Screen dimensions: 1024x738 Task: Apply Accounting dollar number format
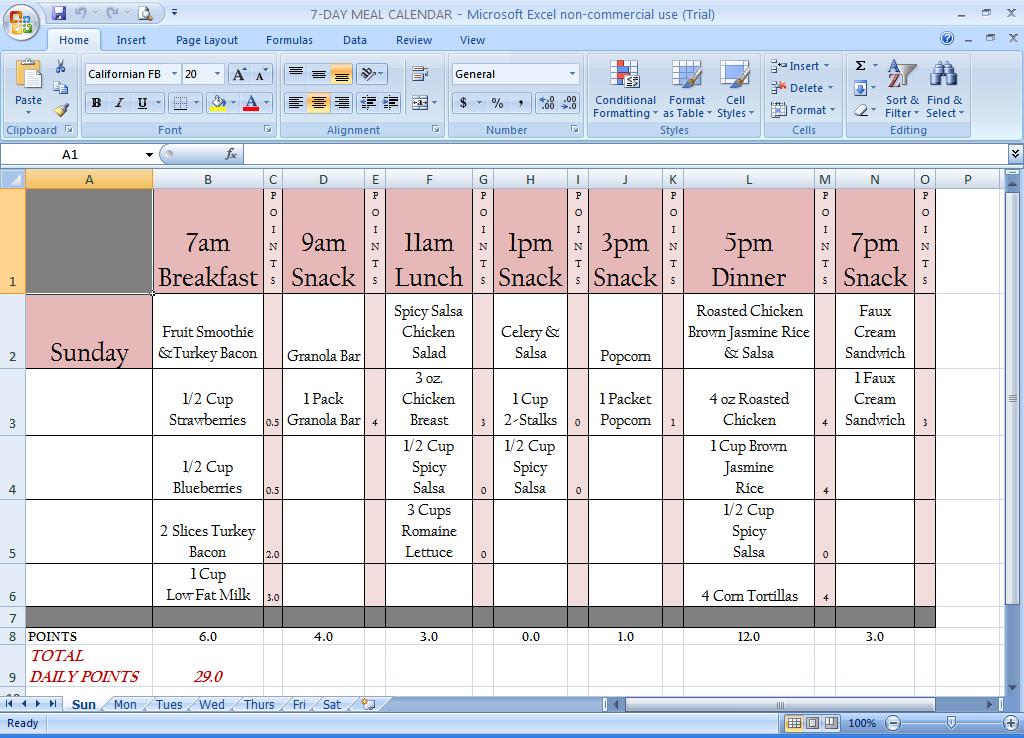[x=463, y=103]
